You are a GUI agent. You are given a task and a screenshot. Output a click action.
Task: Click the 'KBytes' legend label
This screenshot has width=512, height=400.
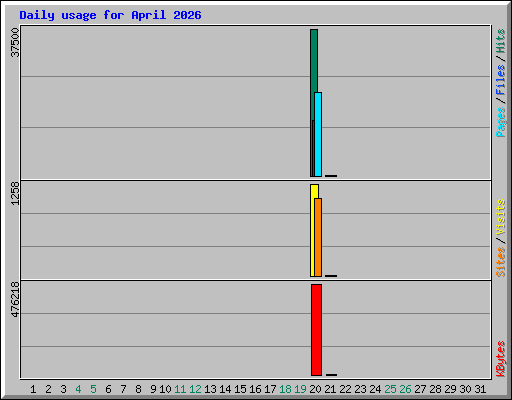[x=500, y=359]
